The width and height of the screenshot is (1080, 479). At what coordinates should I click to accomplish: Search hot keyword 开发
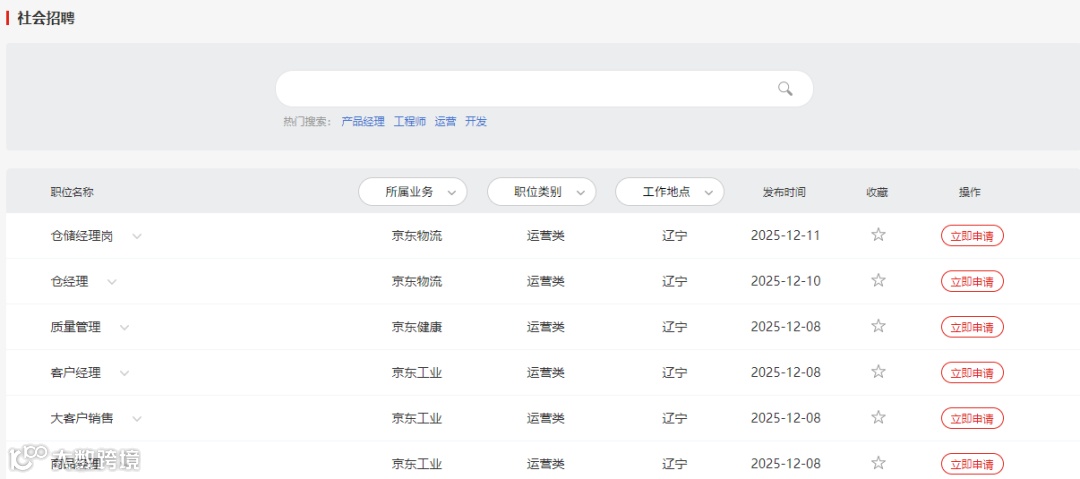click(x=476, y=122)
